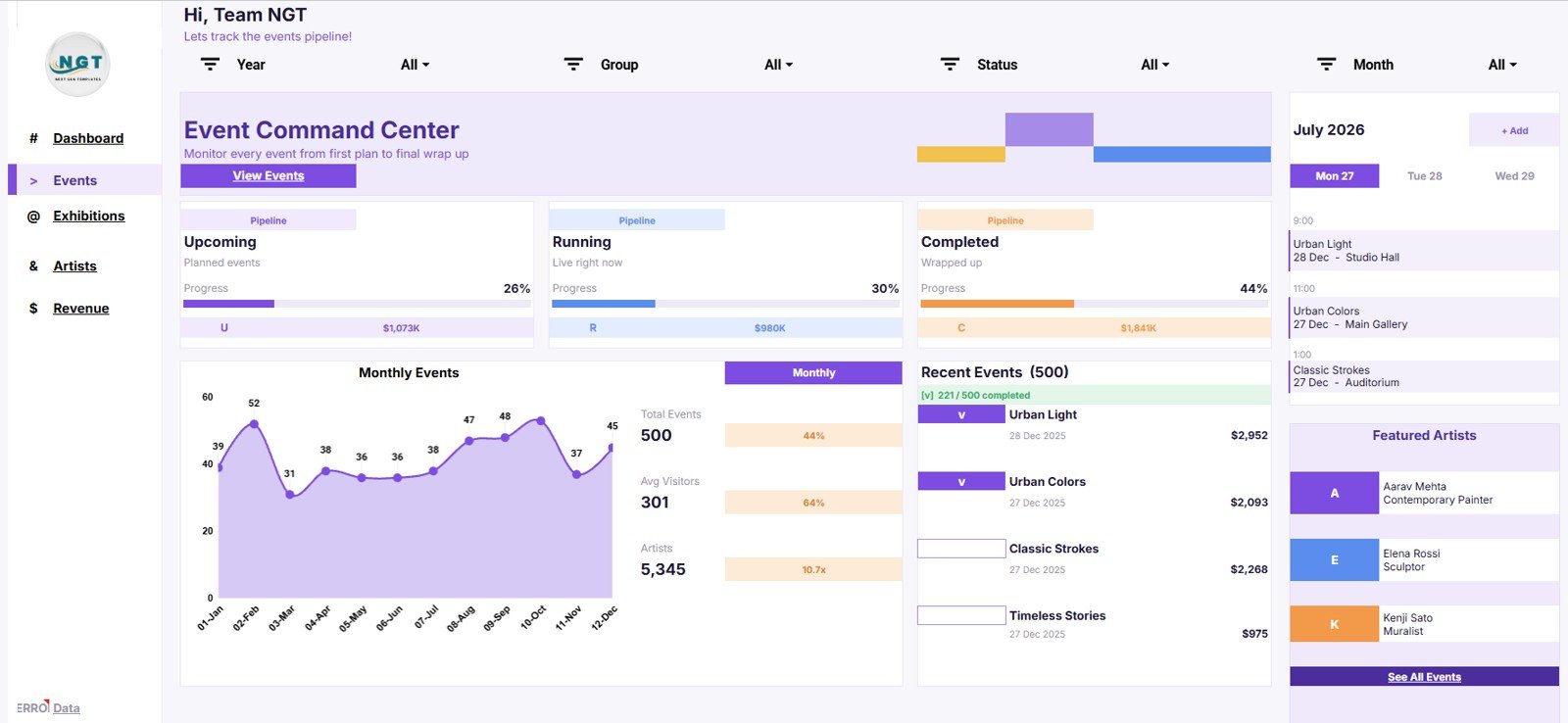This screenshot has height=723, width=1568.
Task: Click the 02-Feb data point labeled 52
Action: [x=254, y=424]
